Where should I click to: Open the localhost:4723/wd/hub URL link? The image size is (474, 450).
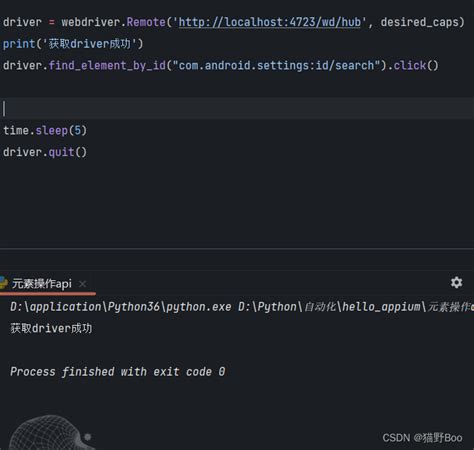click(270, 22)
